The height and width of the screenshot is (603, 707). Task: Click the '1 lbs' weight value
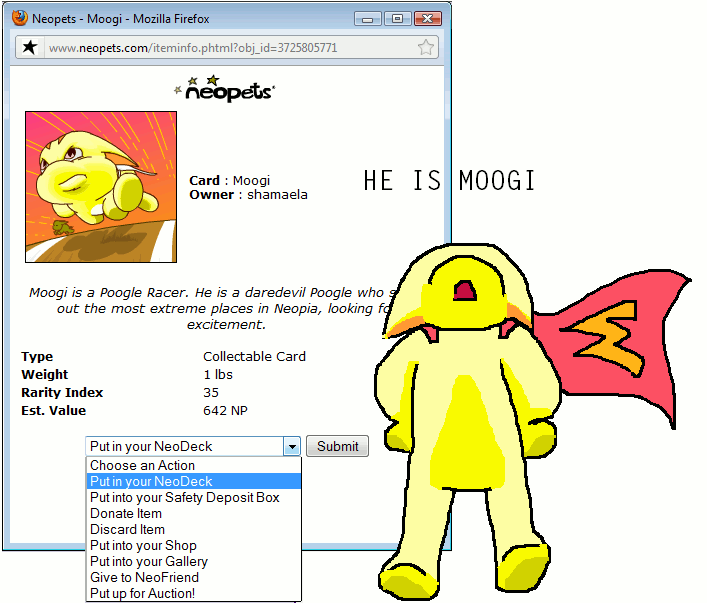(x=218, y=374)
